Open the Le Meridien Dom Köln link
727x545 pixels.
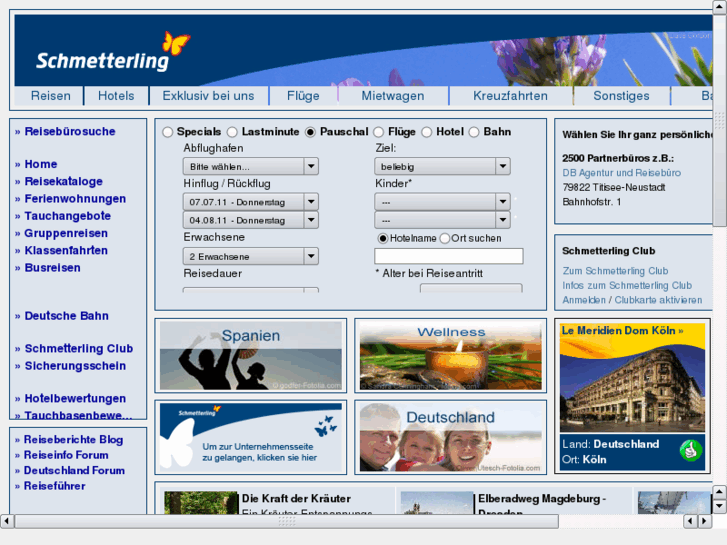[x=622, y=331]
